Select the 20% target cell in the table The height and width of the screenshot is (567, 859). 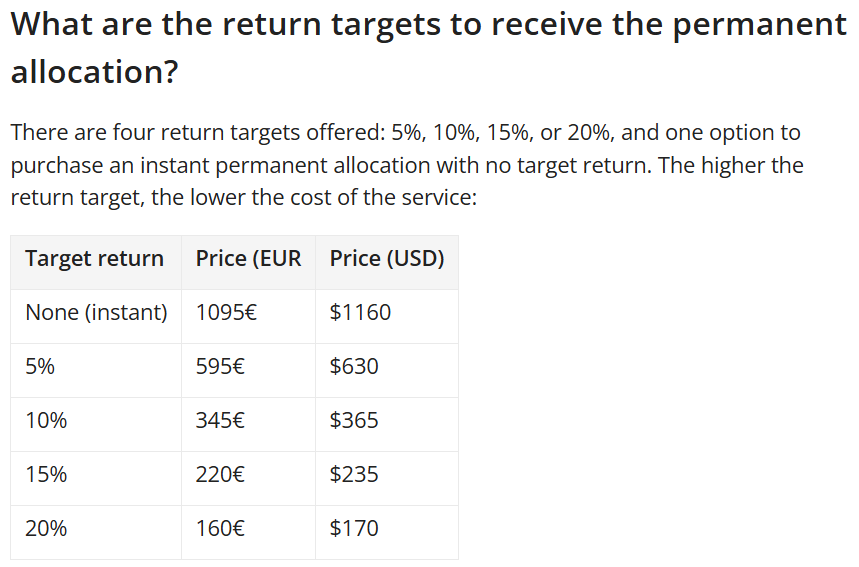tap(46, 529)
